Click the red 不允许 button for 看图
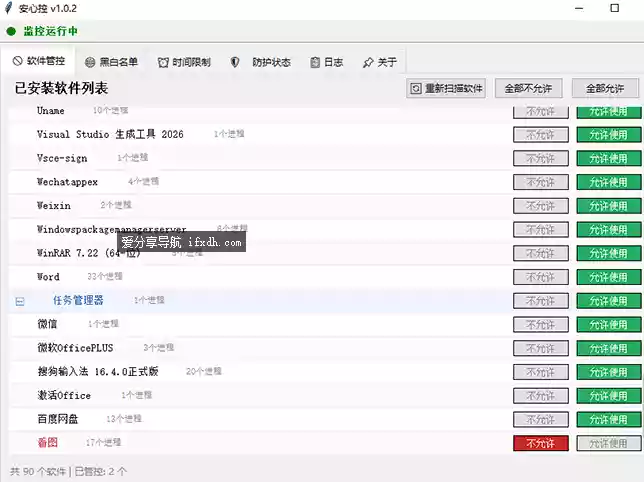The width and height of the screenshot is (644, 482). [540, 443]
